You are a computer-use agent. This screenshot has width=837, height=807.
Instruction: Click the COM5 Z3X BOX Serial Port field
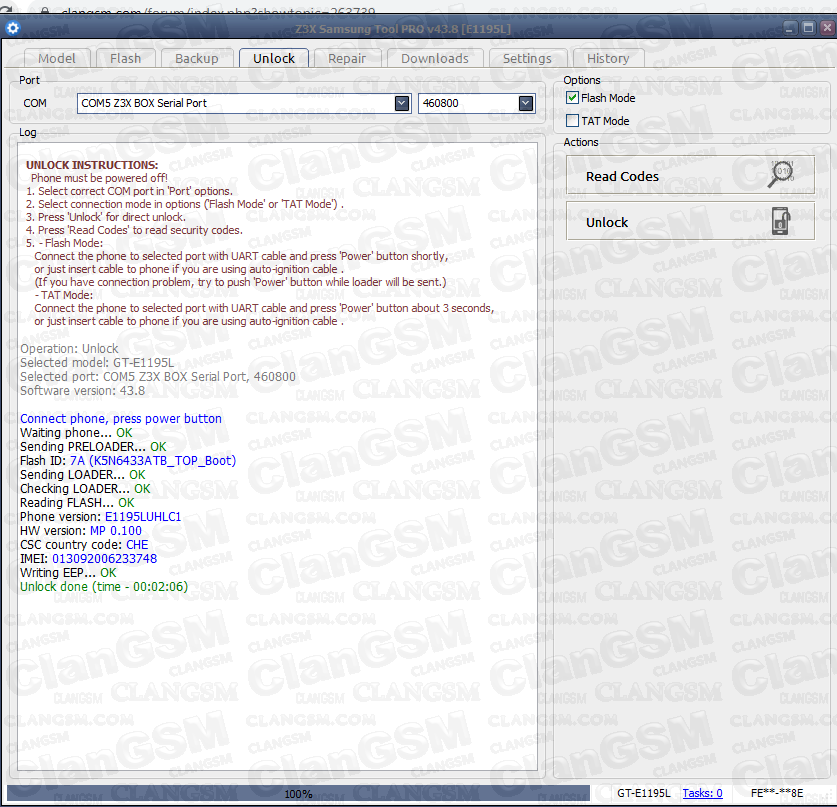point(244,103)
